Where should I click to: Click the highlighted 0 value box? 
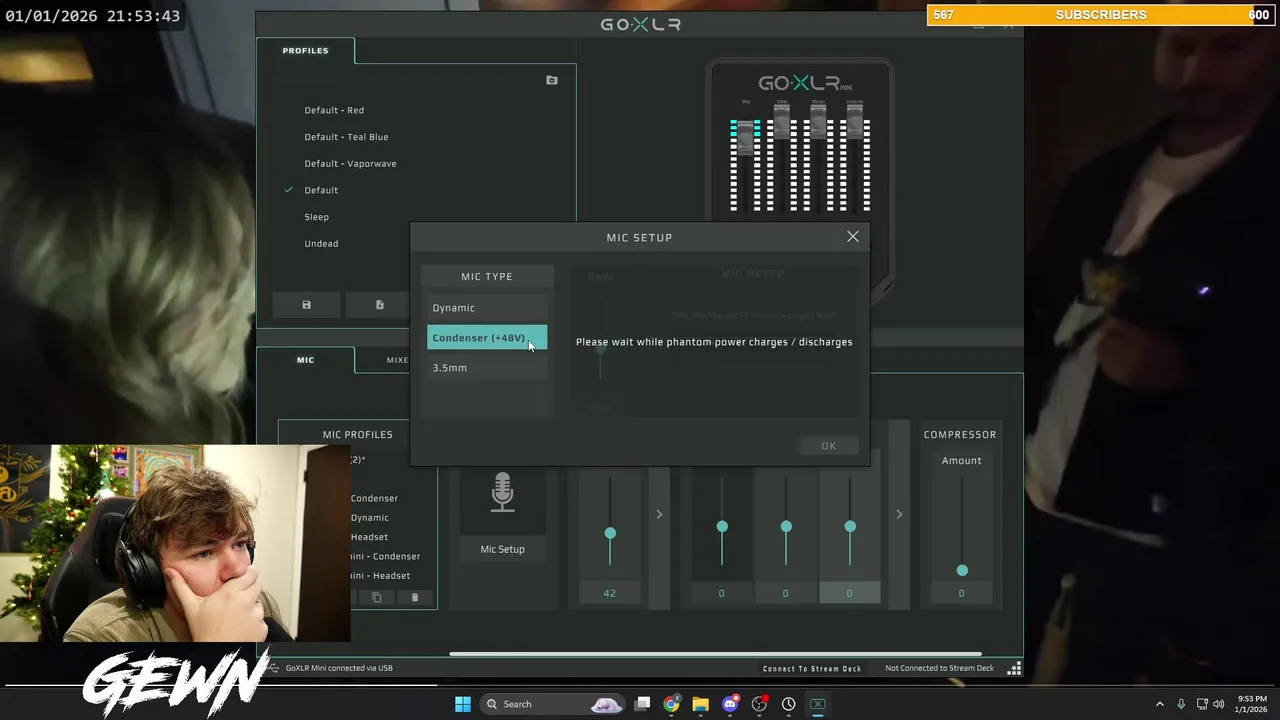(x=849, y=593)
